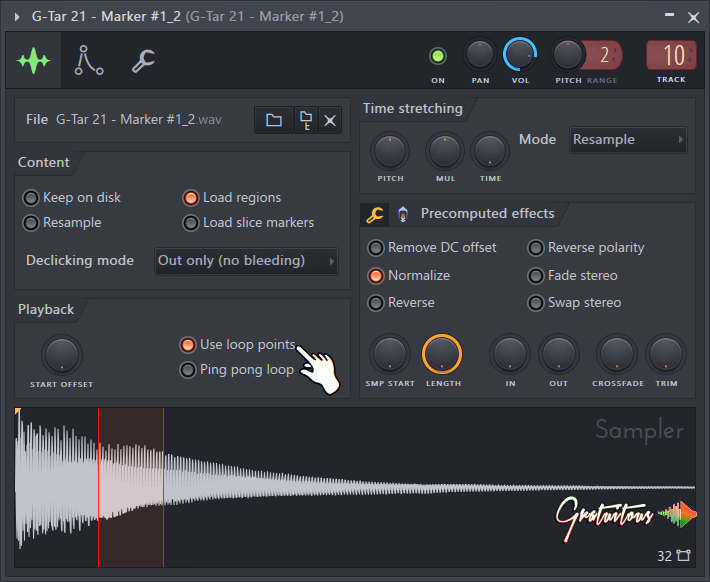Click the MUL knob
Viewport: 710px width, 582px height.
[x=445, y=151]
